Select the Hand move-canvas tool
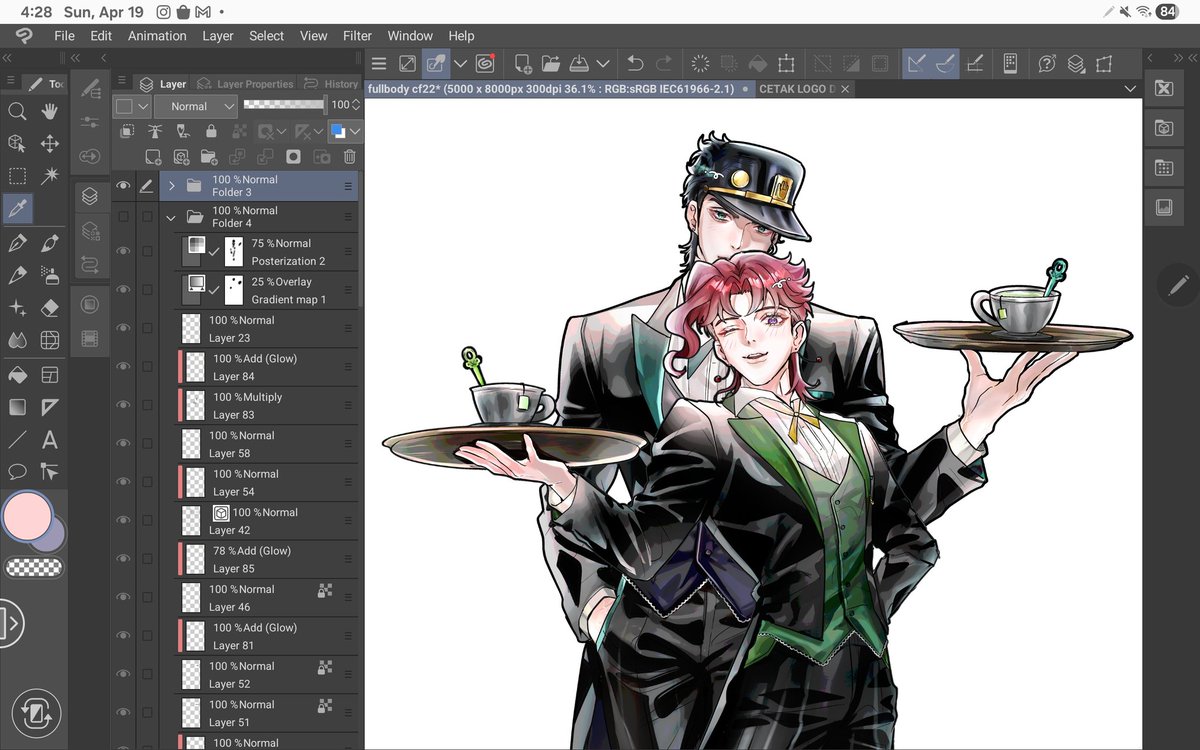The image size is (1200, 750). tap(49, 112)
